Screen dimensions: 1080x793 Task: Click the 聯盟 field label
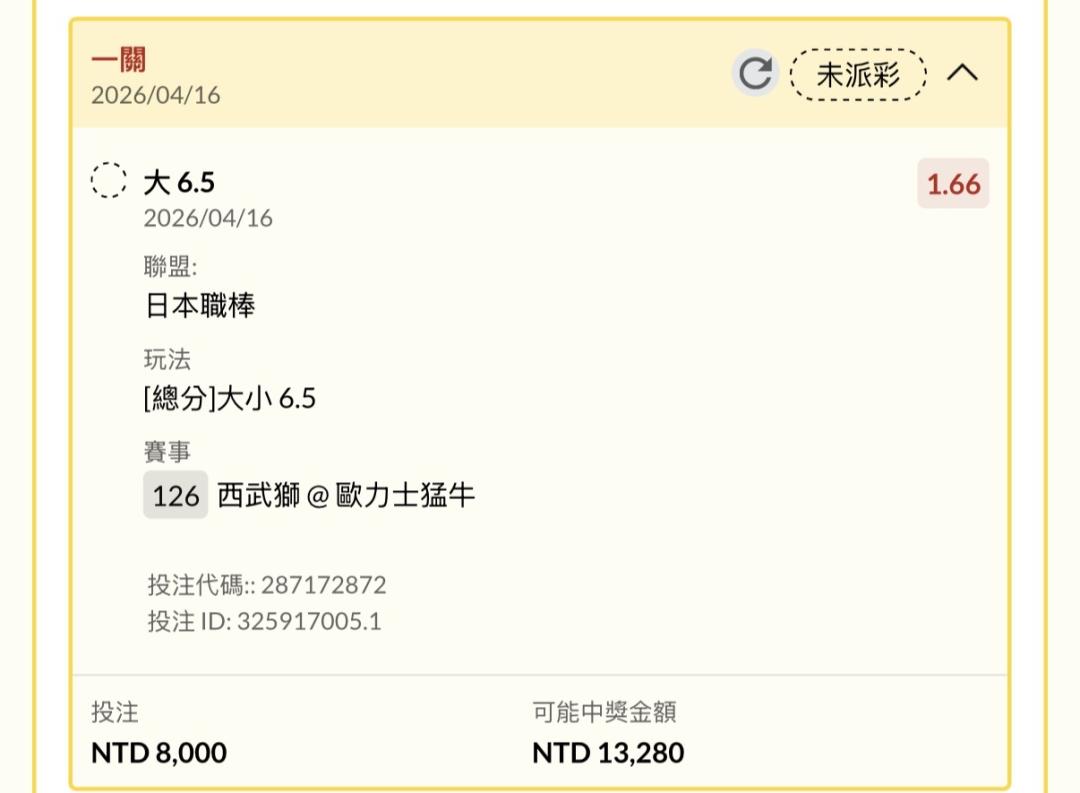[x=171, y=266]
